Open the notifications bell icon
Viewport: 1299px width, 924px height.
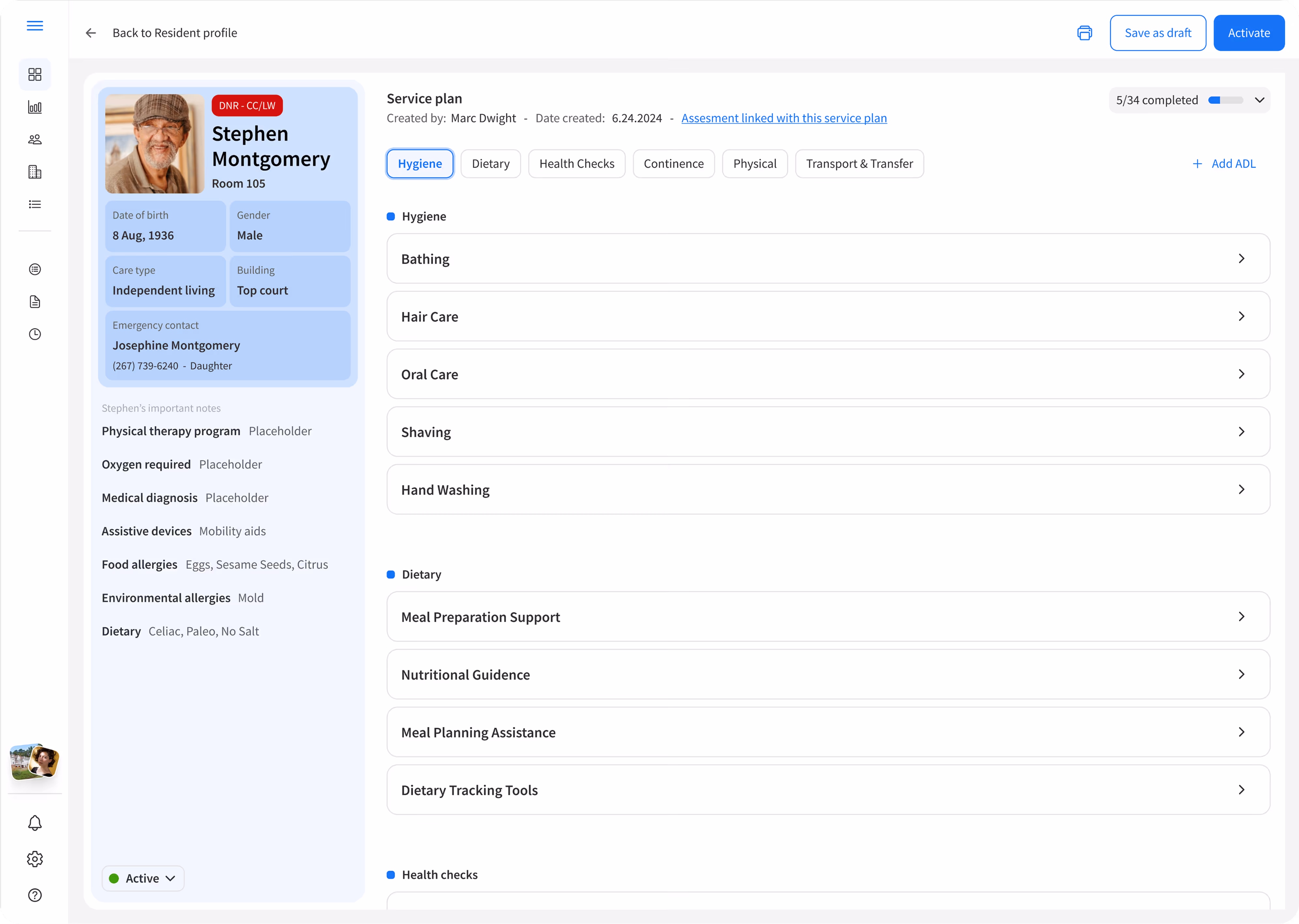[x=35, y=823]
